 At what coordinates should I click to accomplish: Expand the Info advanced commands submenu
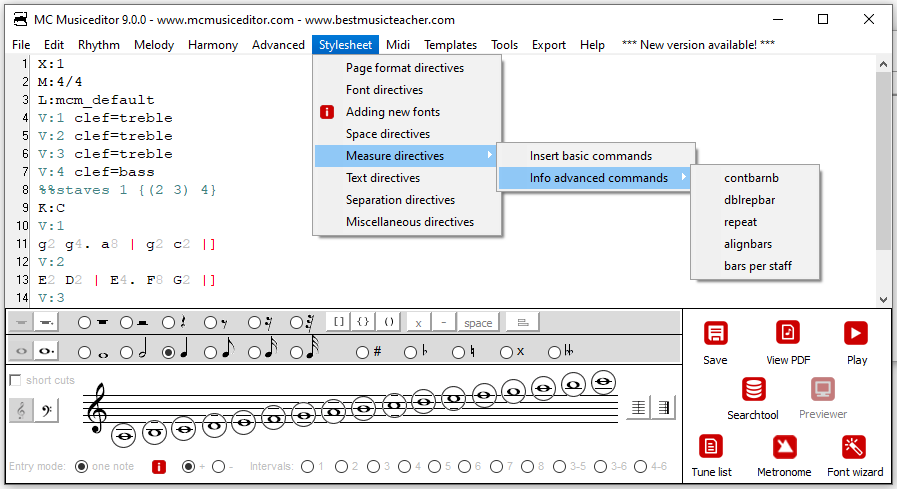[594, 178]
